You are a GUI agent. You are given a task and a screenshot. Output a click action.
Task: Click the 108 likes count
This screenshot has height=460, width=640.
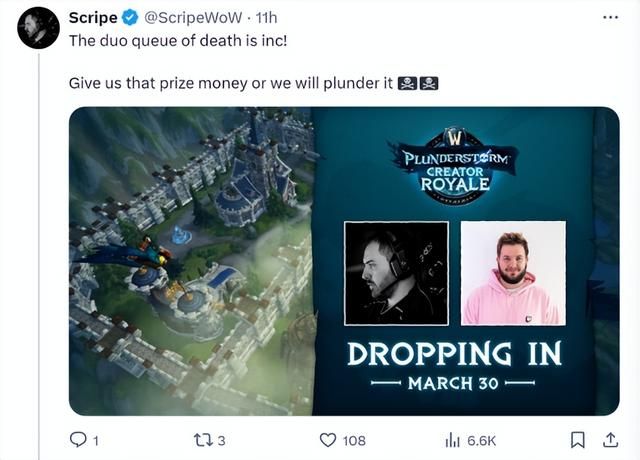(x=354, y=441)
